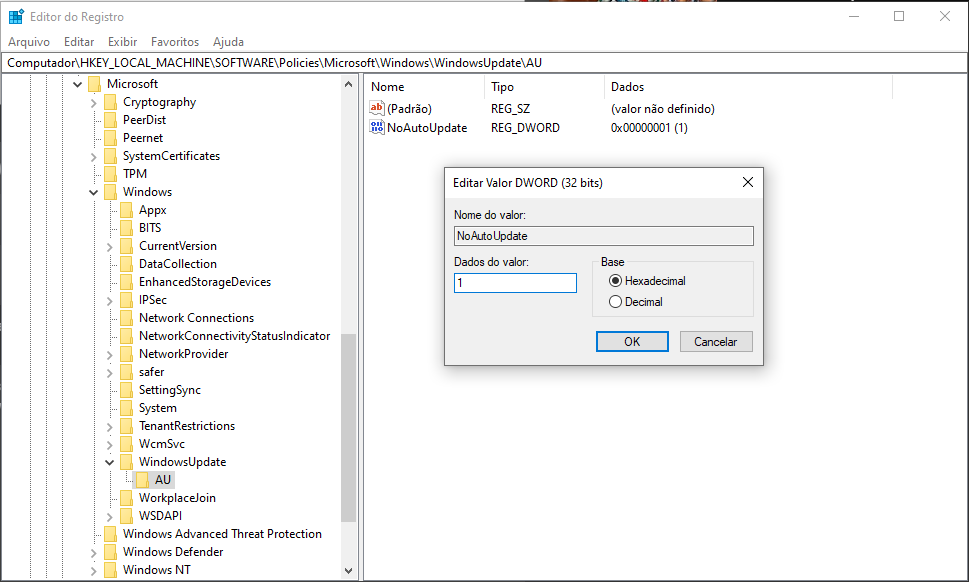Click the Registry Editor app icon in title bar
This screenshot has height=582, width=969.
16,16
